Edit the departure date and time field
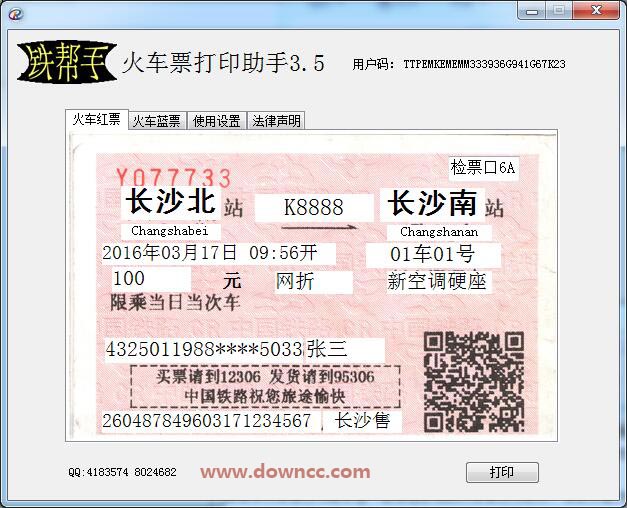627x508 pixels. coord(218,253)
